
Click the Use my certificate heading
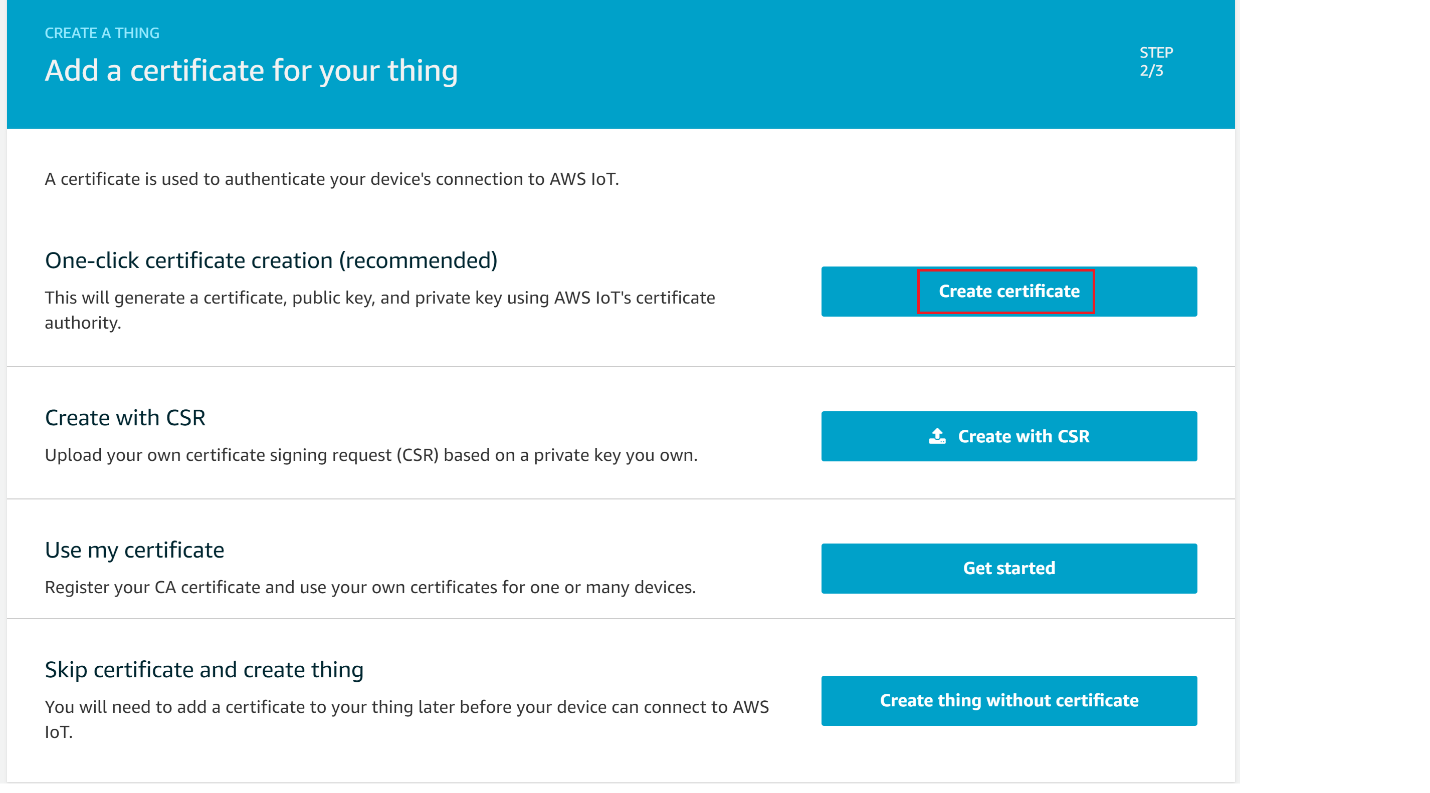[x=134, y=549]
